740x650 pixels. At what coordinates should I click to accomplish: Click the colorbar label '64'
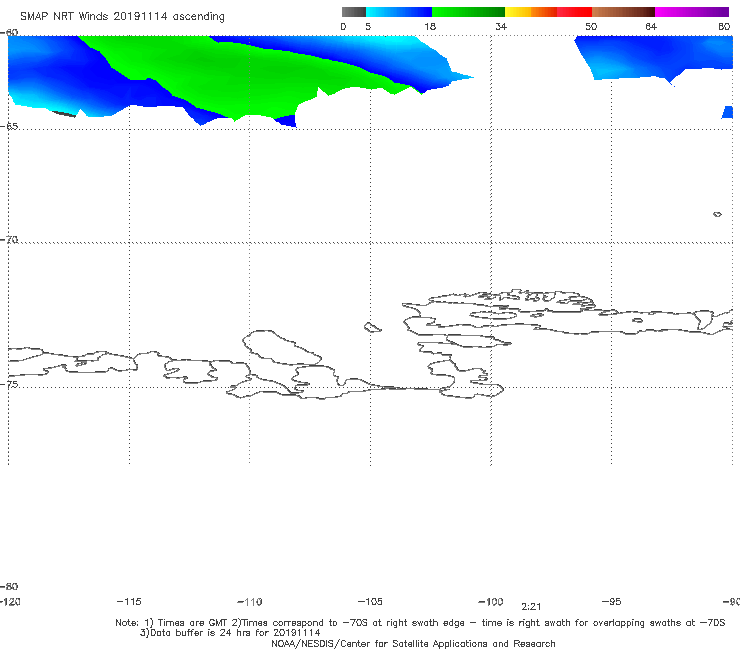point(651,27)
